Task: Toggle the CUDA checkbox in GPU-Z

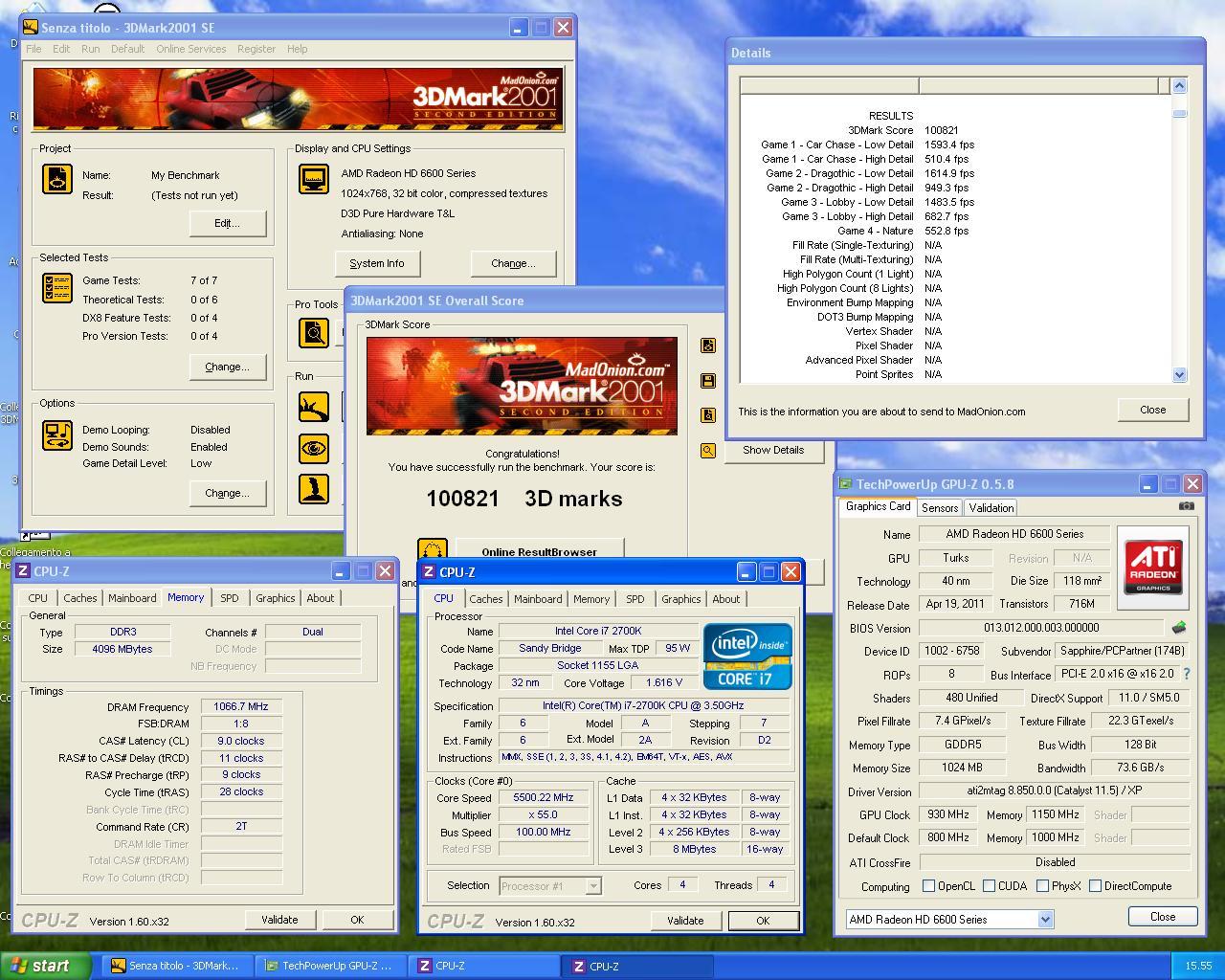Action: pos(989,886)
